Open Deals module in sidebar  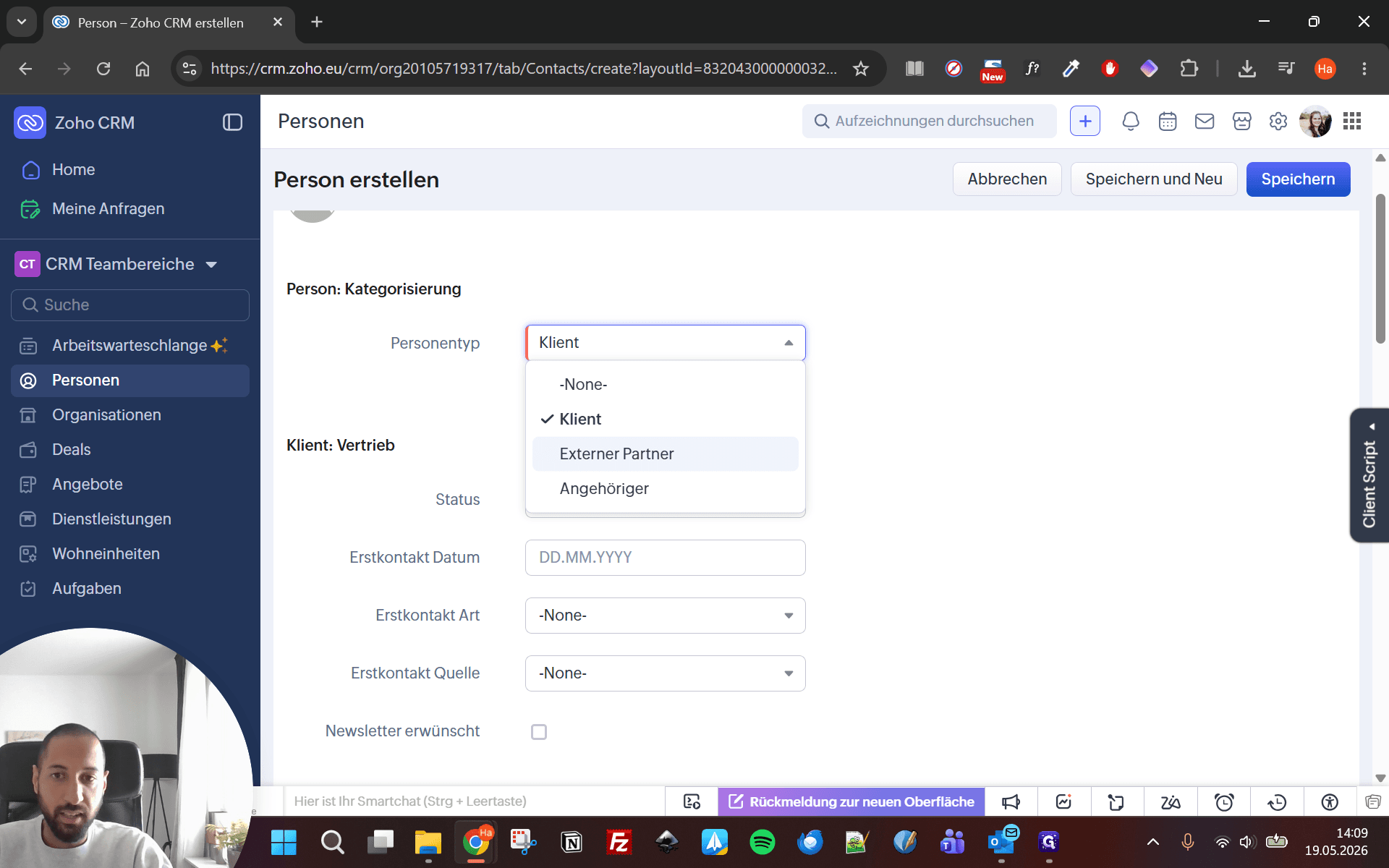click(130, 450)
